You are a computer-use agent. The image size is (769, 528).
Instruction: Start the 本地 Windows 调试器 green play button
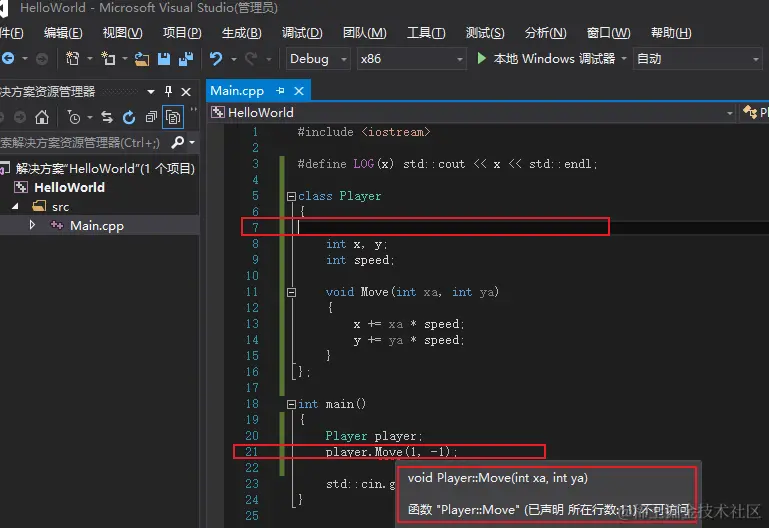pos(482,58)
